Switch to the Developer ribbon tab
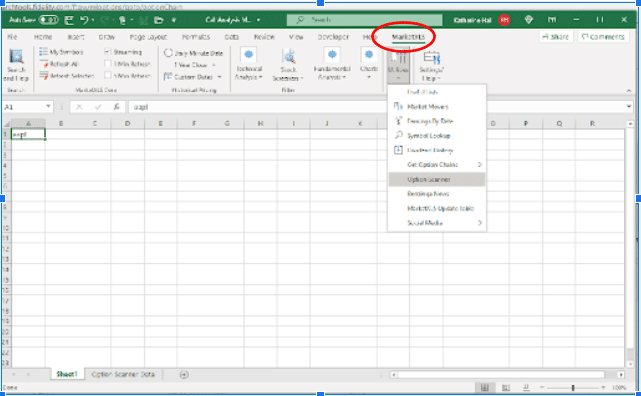This screenshot has height=396, width=641. click(x=333, y=37)
